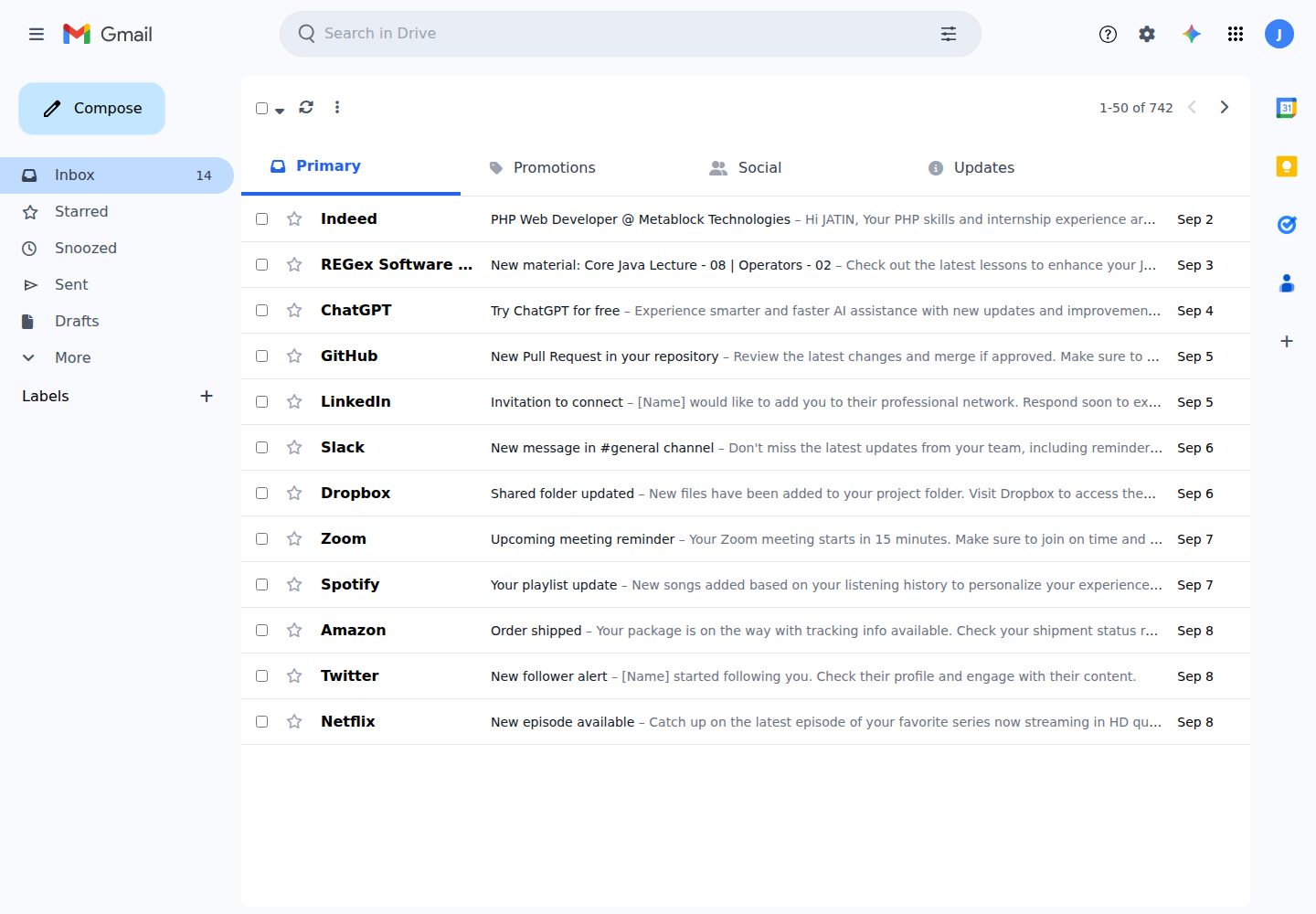Star the Indeed email
This screenshot has width=1316, height=914.
(294, 218)
